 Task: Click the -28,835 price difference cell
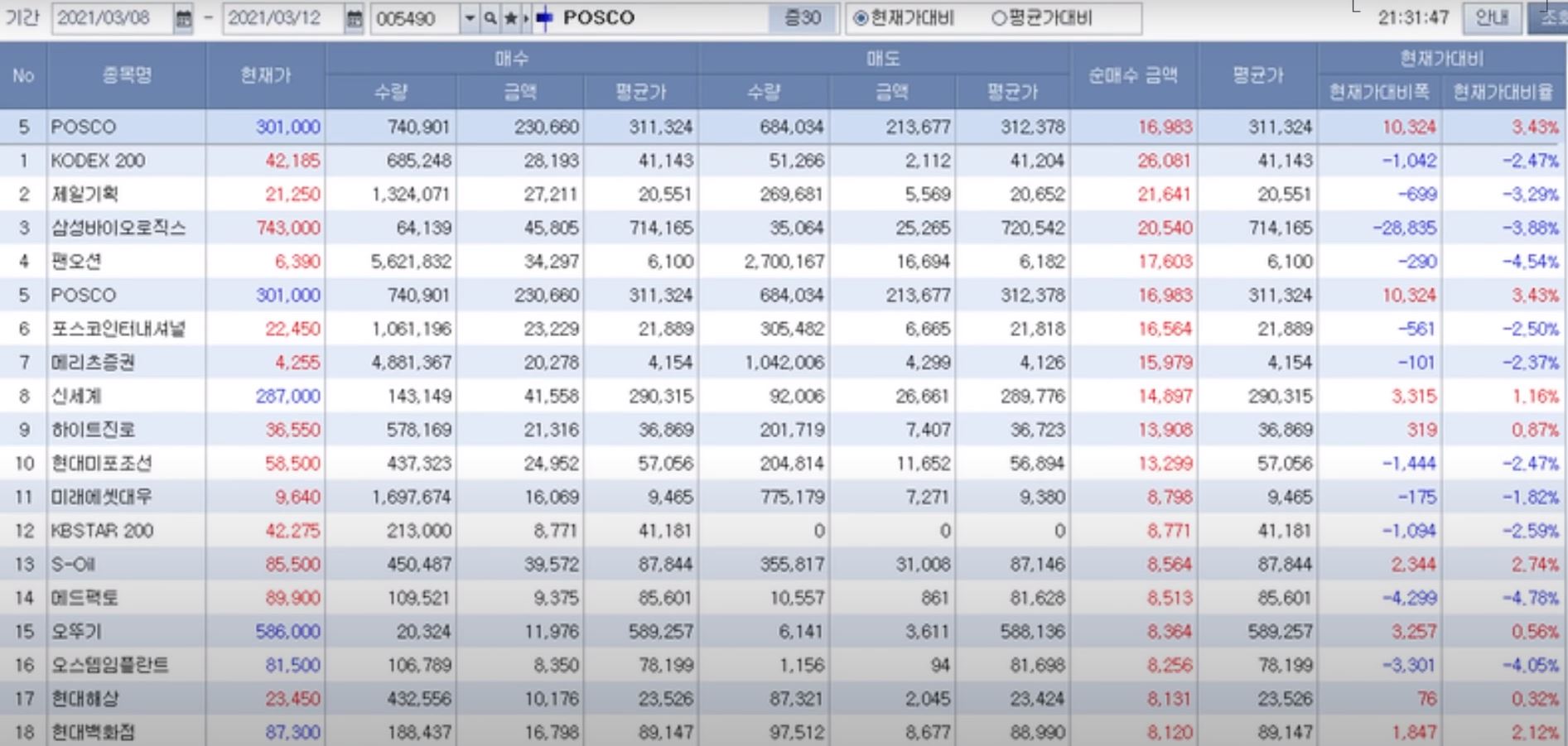(x=1404, y=228)
